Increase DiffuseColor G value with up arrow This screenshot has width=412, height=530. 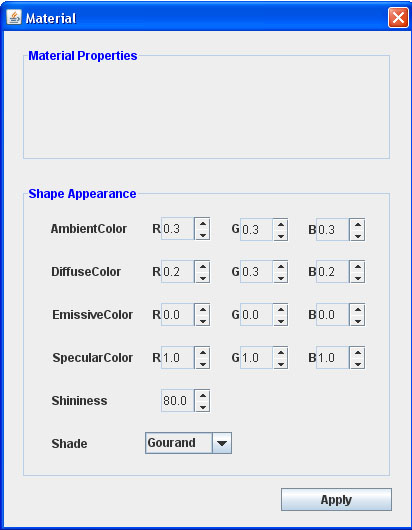pos(281,266)
